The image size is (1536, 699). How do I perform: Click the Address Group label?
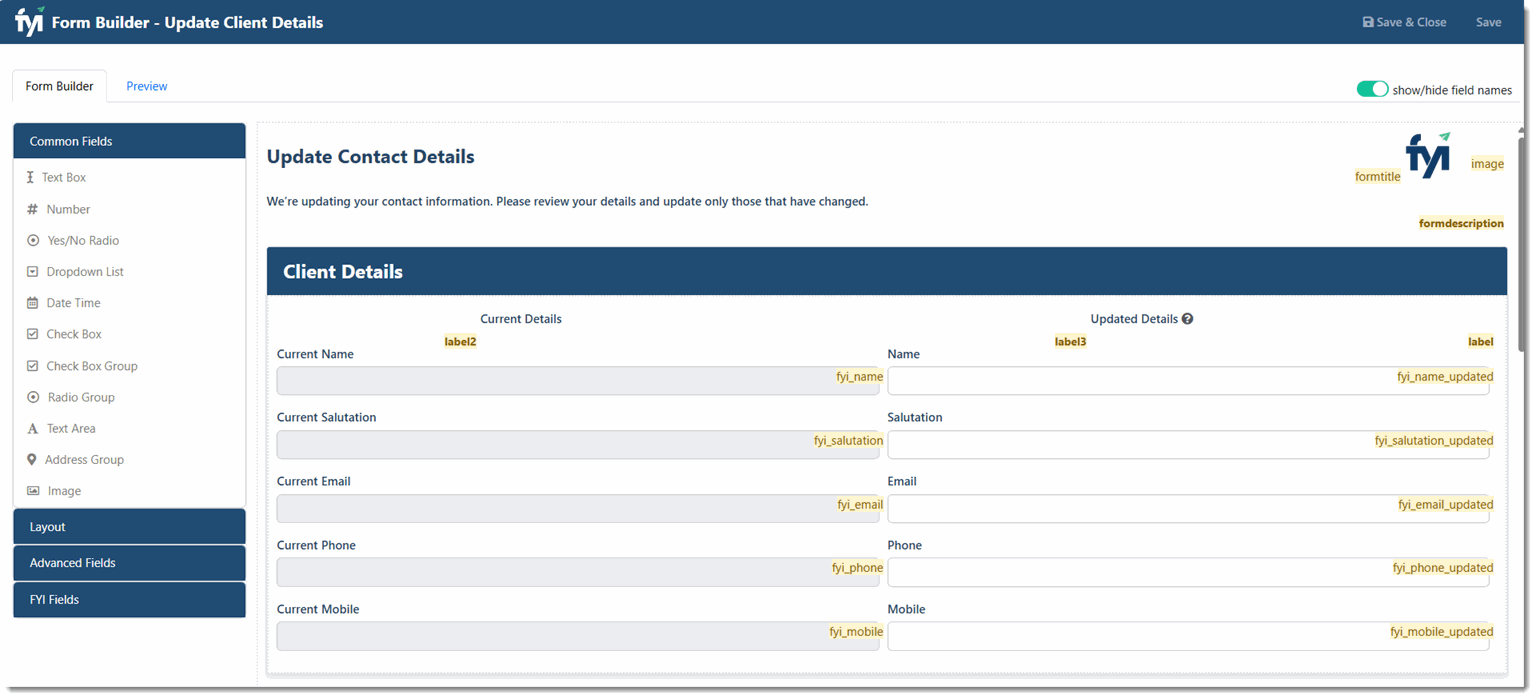click(84, 459)
